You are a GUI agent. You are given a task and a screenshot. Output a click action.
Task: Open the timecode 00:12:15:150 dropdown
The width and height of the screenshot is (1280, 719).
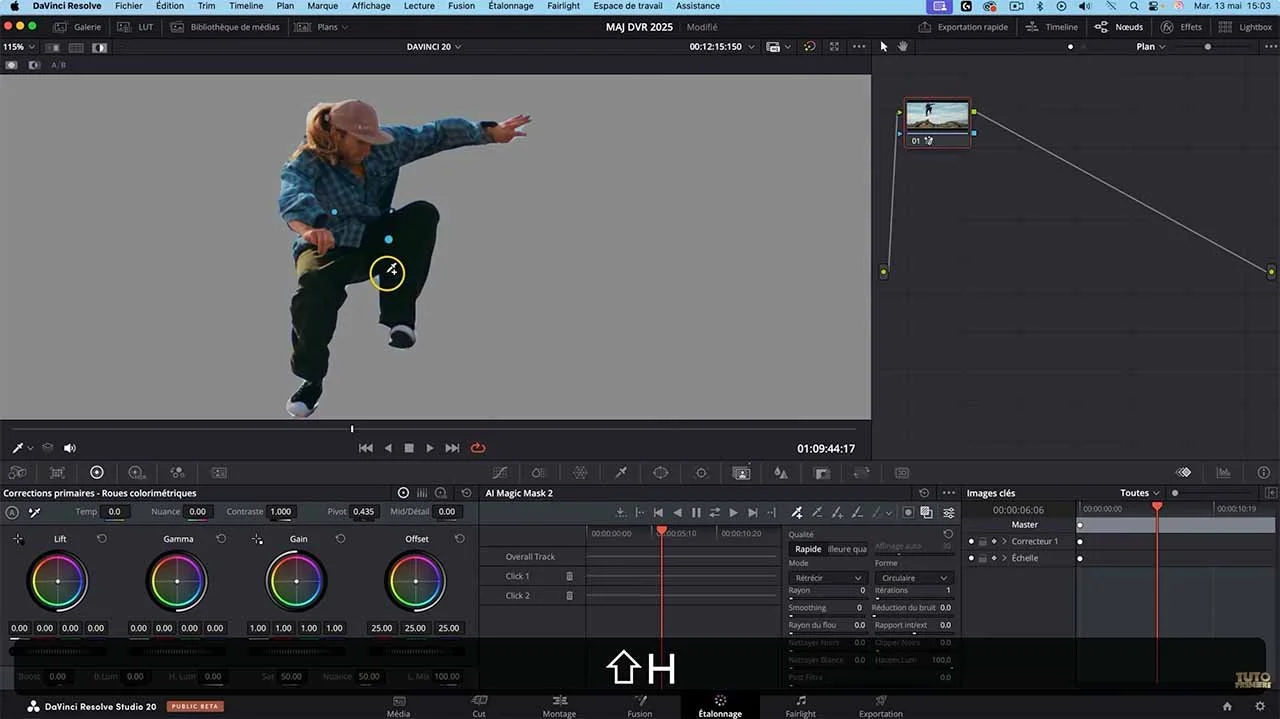pos(720,46)
